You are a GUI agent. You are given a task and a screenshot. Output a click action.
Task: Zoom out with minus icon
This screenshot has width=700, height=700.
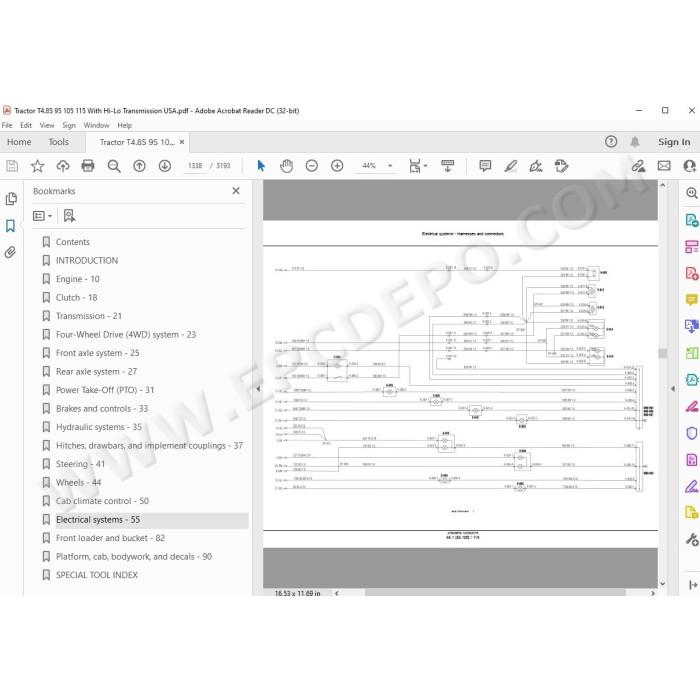point(312,166)
